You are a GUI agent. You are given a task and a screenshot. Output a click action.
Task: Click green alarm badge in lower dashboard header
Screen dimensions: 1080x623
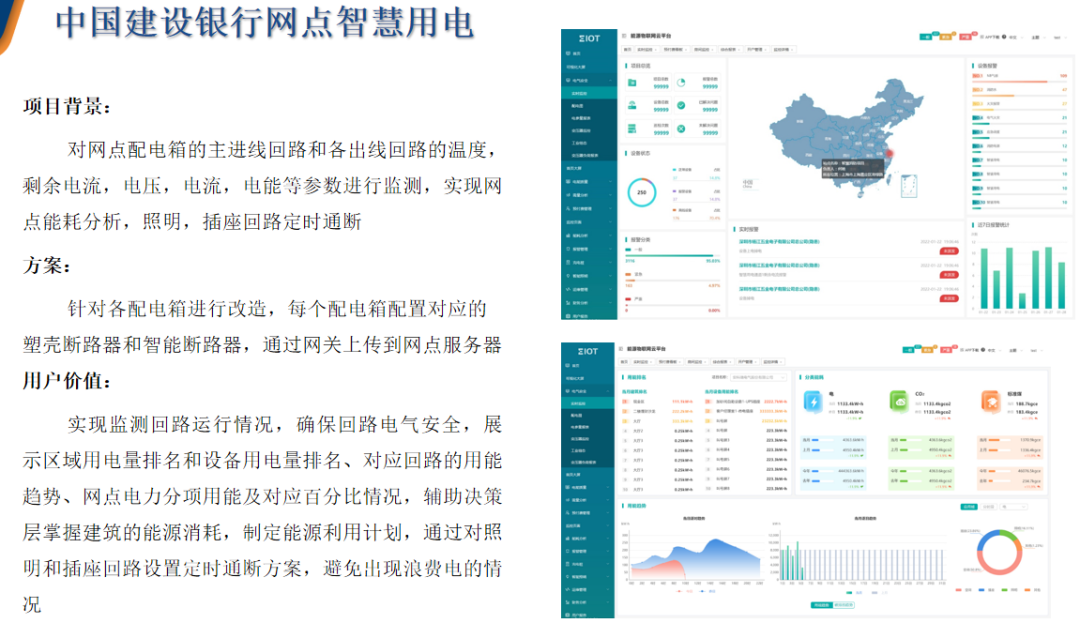coord(908,350)
